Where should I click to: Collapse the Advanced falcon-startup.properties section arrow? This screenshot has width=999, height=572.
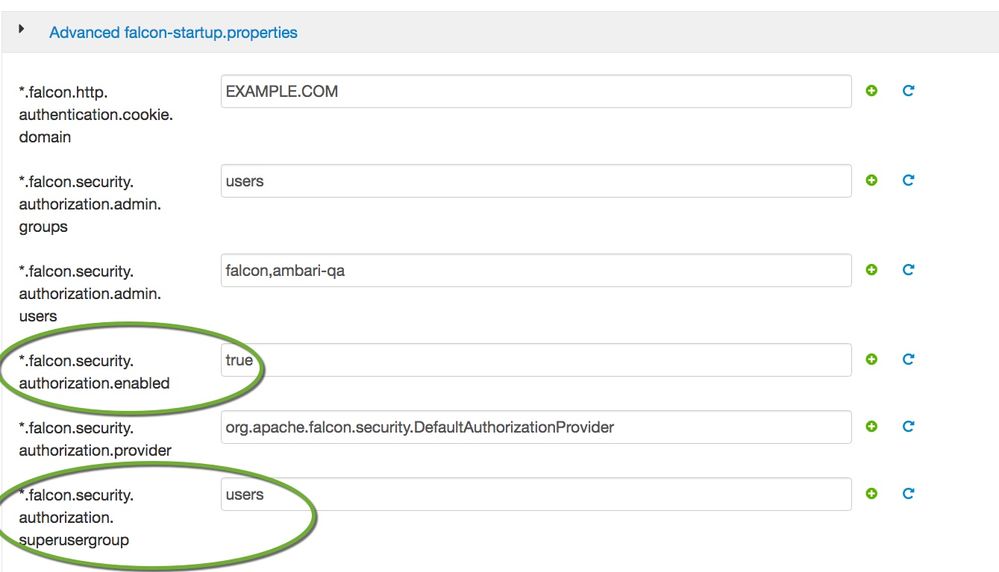pos(22,31)
